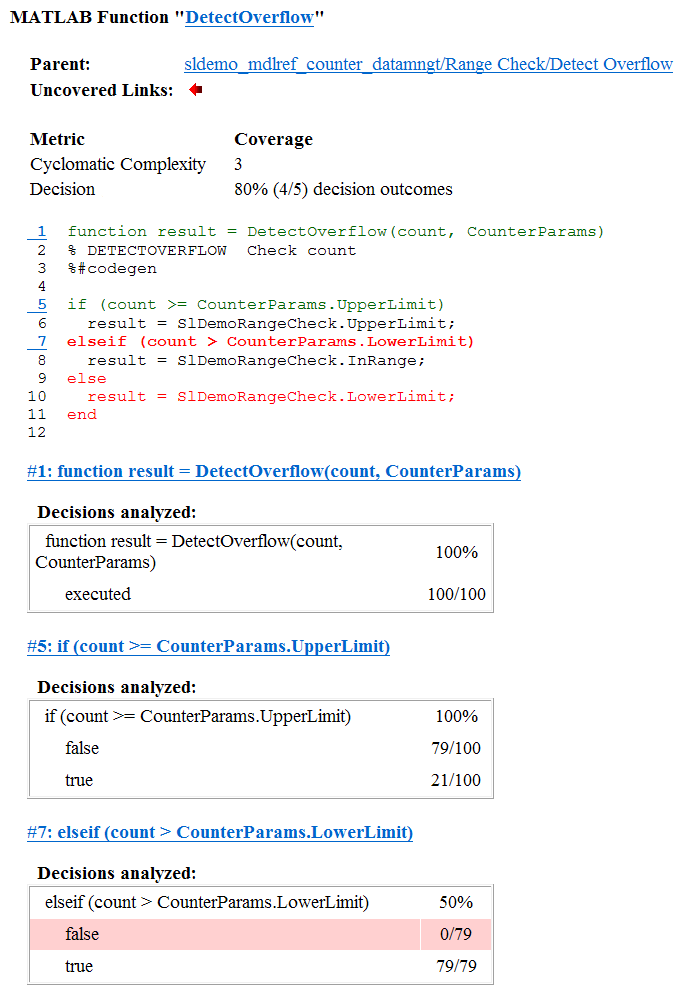This screenshot has width=683, height=995.
Task: Jump to code line number 5
Action: (x=41, y=304)
